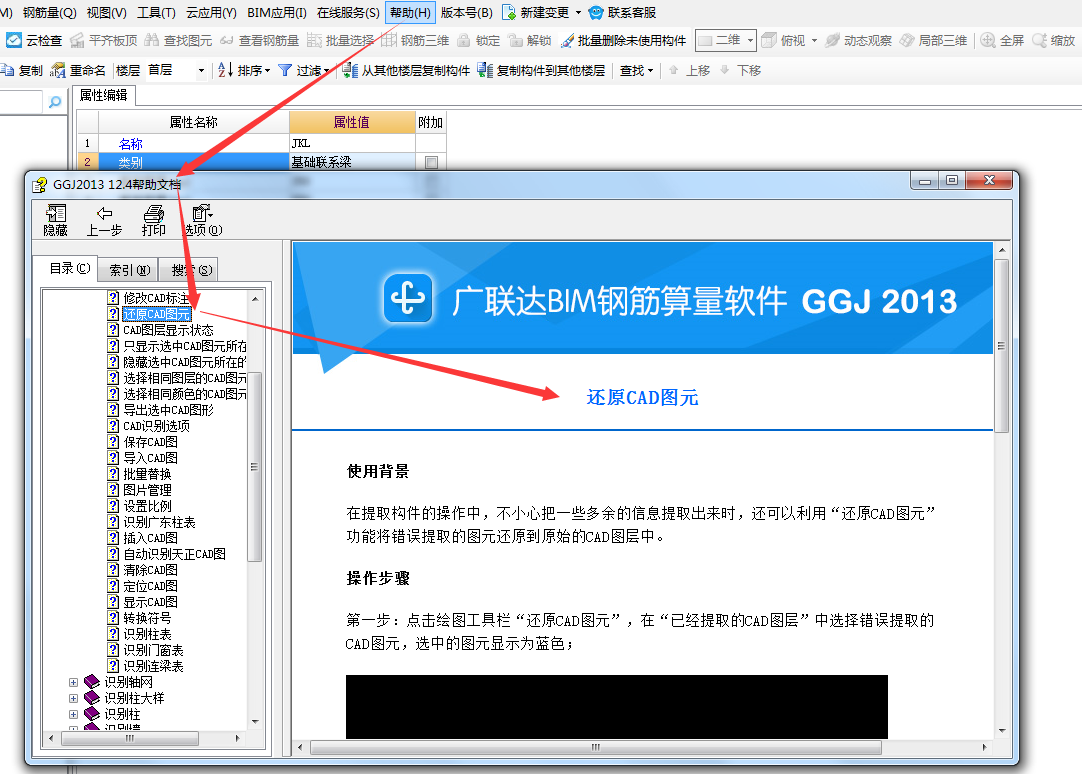Click 缩放 zoom tool icon
Image resolution: width=1082 pixels, height=774 pixels.
(x=1039, y=41)
